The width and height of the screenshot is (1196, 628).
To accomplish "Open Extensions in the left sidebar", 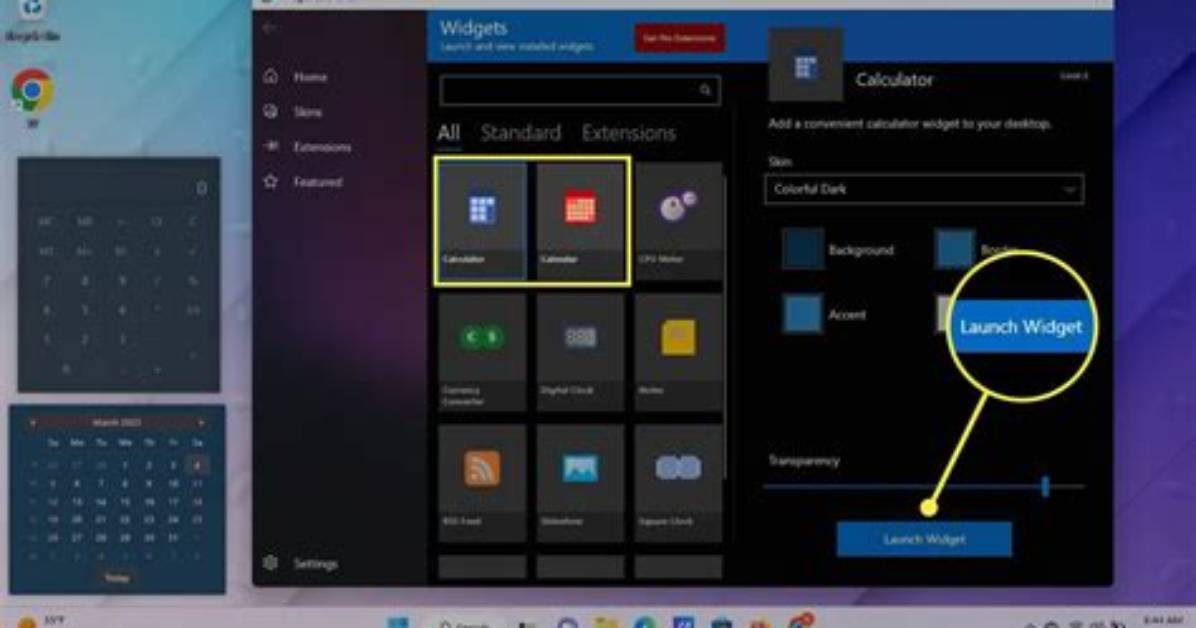I will [322, 147].
